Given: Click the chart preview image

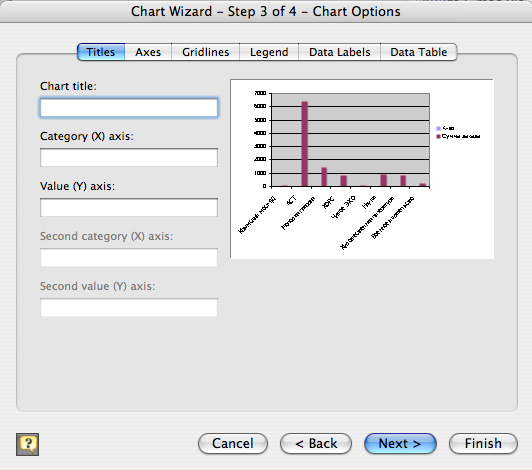Looking at the screenshot, I should (362, 169).
